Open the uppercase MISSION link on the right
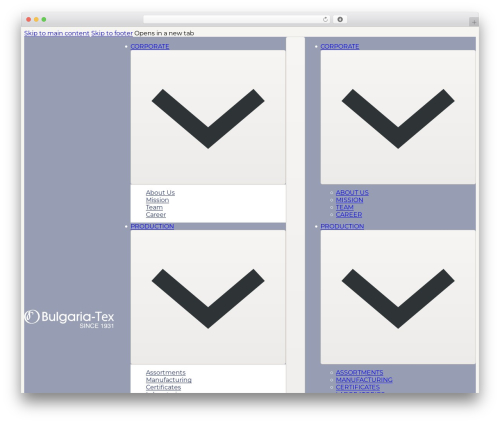Image resolution: width=500 pixels, height=423 pixels. 350,200
